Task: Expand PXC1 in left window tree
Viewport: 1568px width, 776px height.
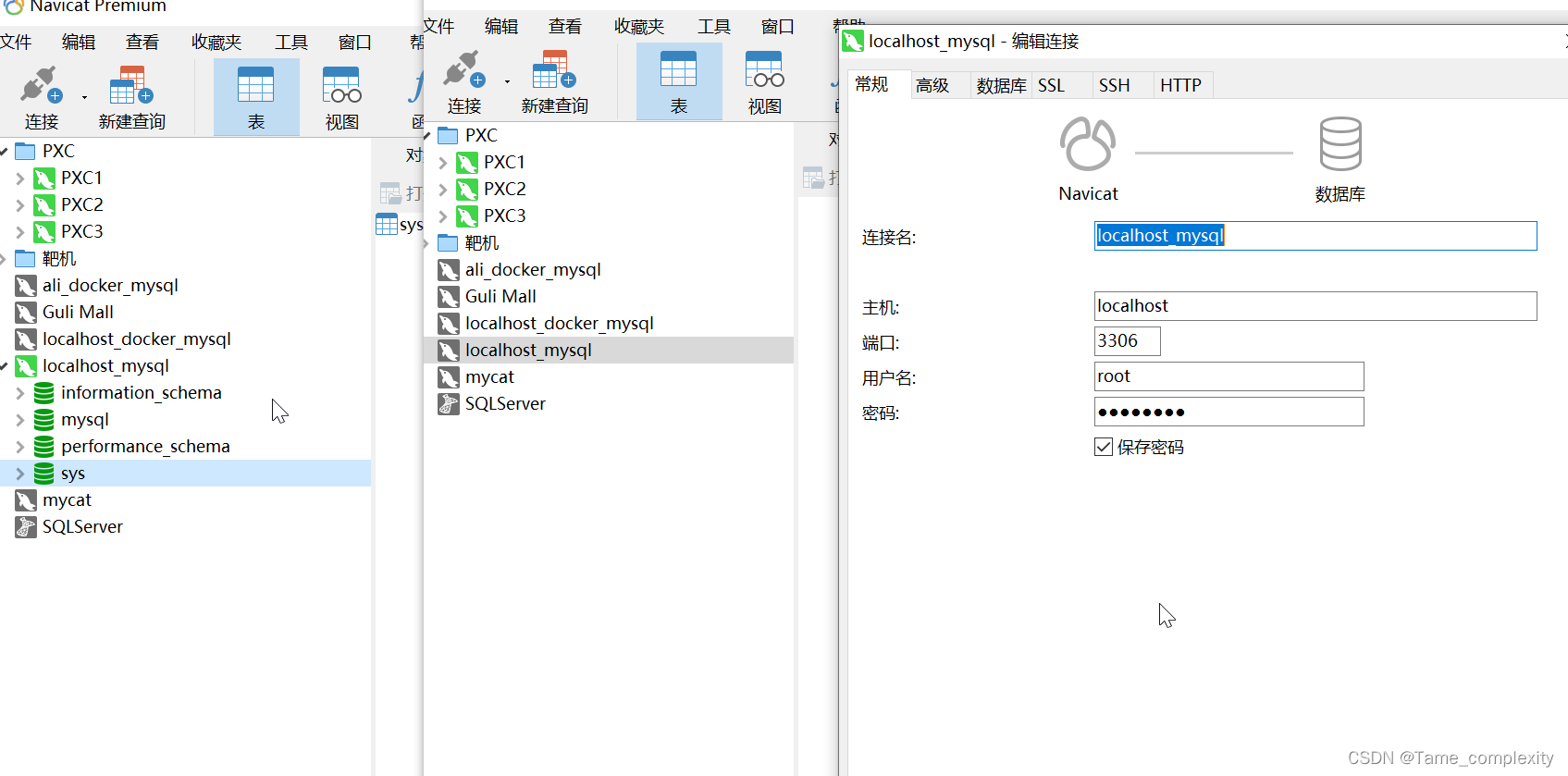Action: (20, 179)
